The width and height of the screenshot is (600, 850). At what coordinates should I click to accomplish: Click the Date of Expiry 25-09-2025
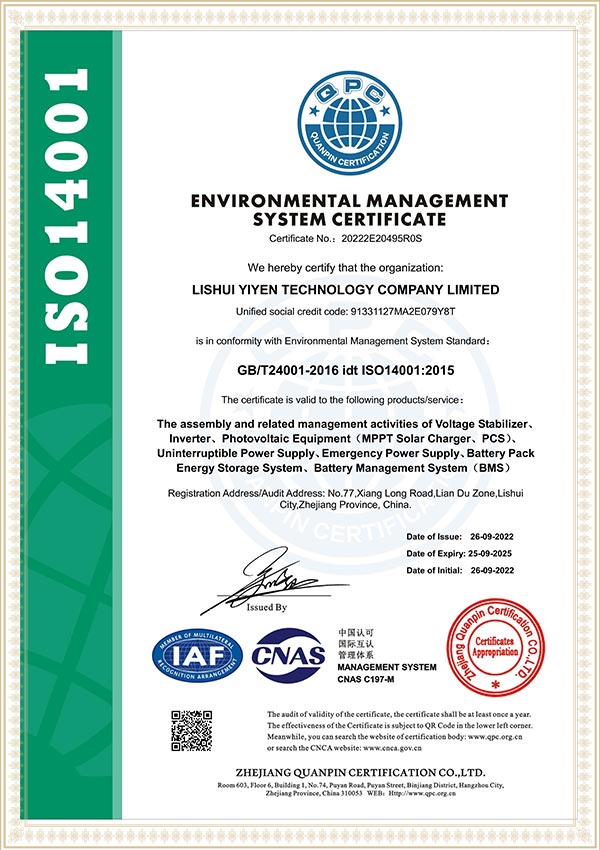point(459,553)
